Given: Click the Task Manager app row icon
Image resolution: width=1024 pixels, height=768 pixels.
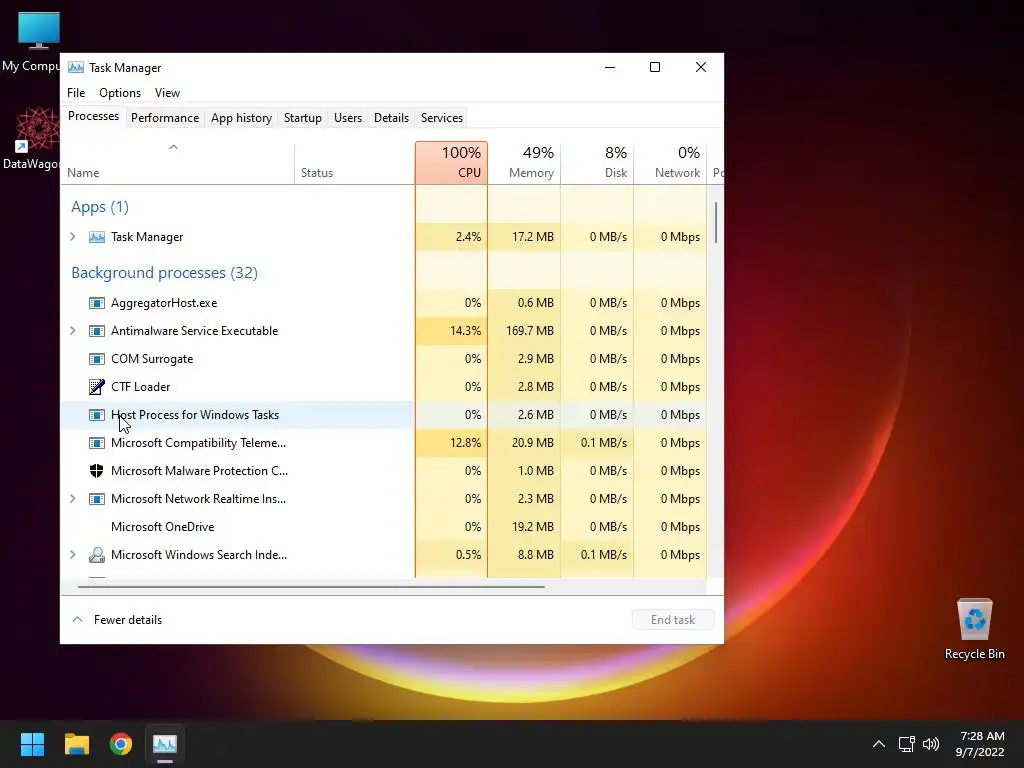Looking at the screenshot, I should 97,237.
